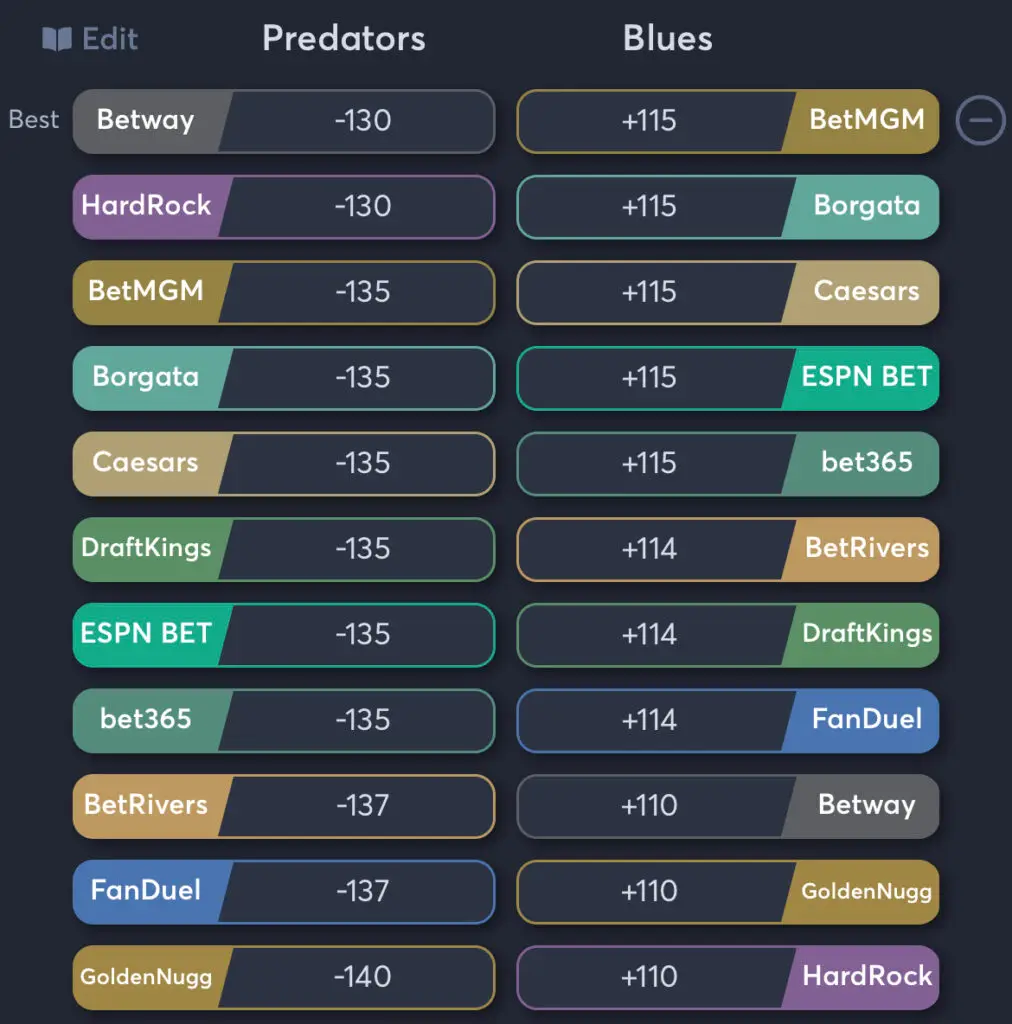The image size is (1012, 1024).
Task: Select GoldenNugg Predators -140 odds
Action: coord(284,978)
